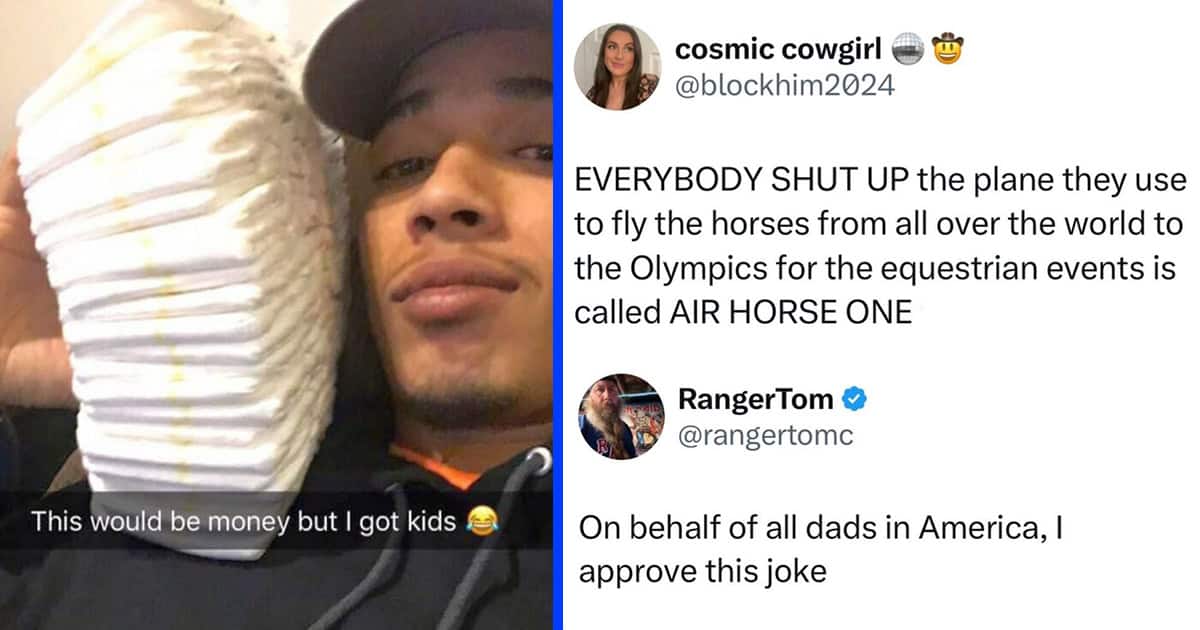Select the AIR HORSE ONE tweet text
This screenshot has height=630, width=1200.
878,246
